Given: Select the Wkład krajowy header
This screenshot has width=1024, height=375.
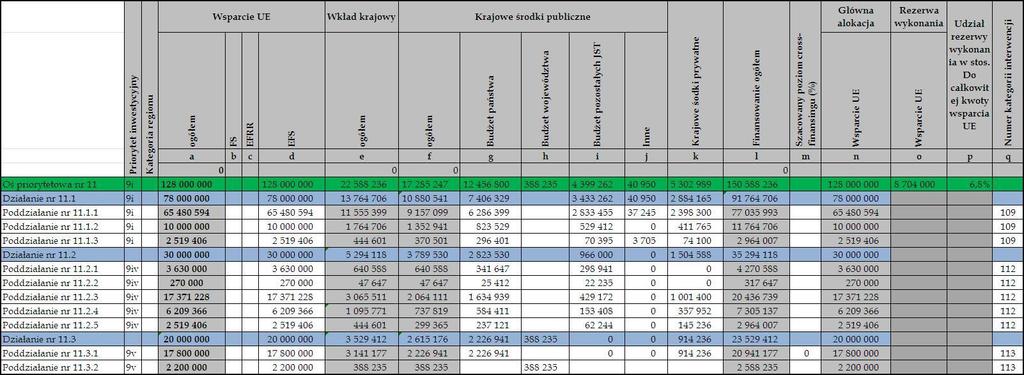Looking at the screenshot, I should tap(361, 16).
